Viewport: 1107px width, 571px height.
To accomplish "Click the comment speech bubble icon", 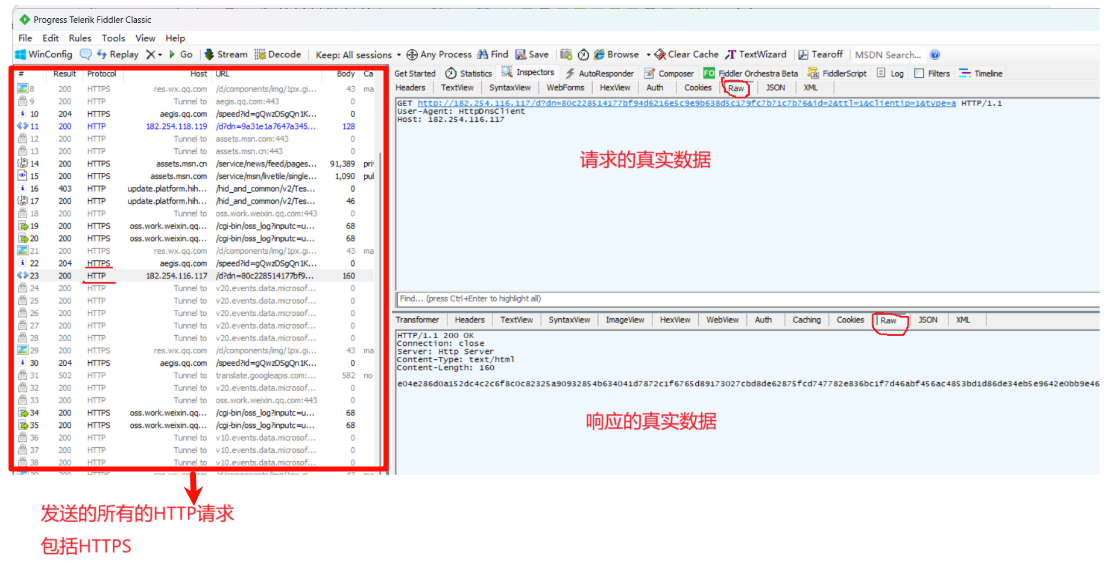I will tap(85, 54).
